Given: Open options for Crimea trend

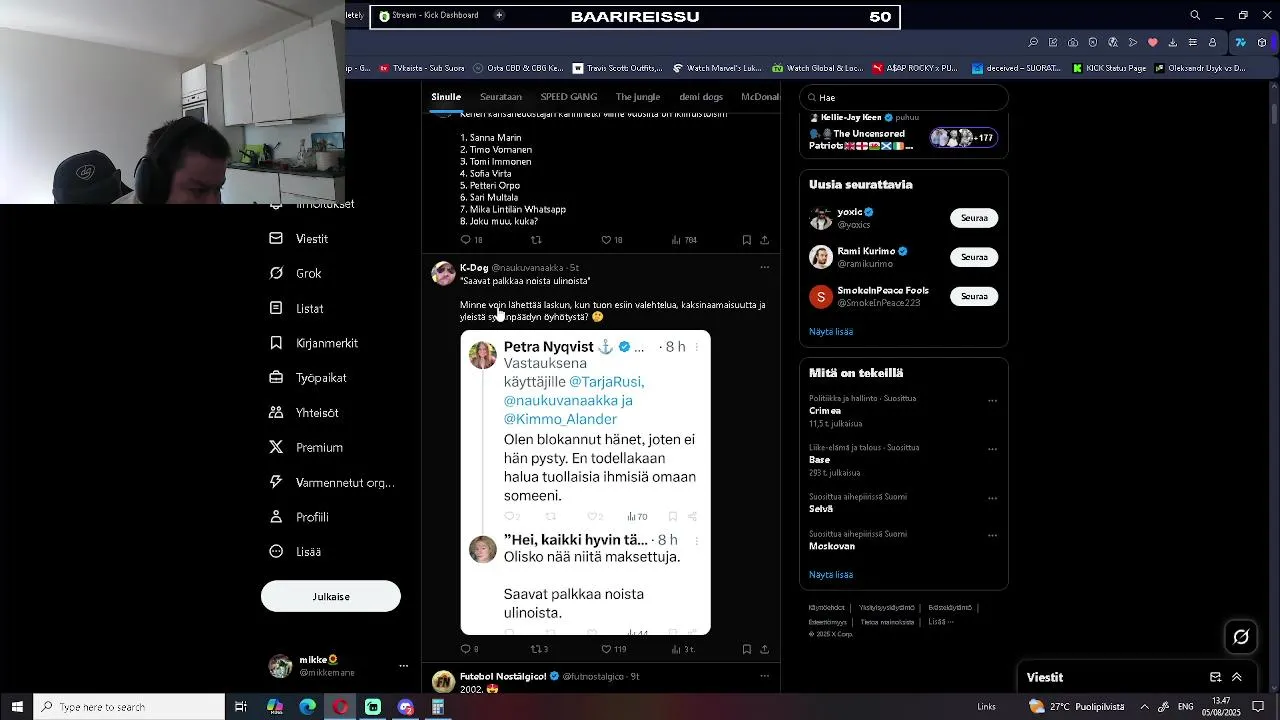Looking at the screenshot, I should point(993,401).
